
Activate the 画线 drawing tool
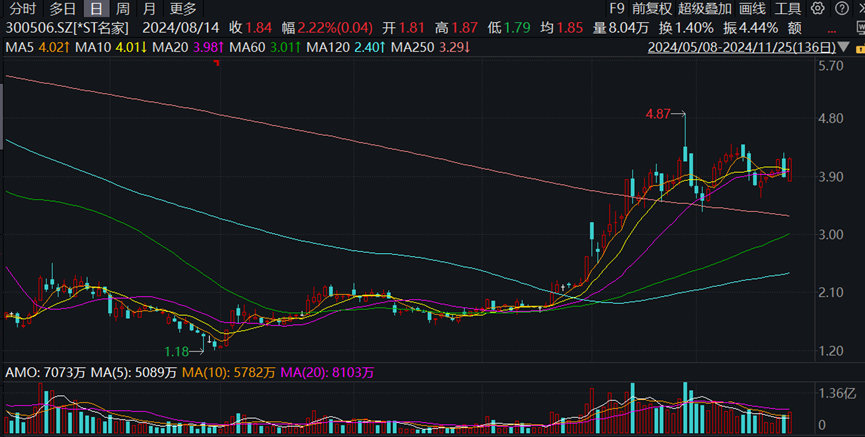click(x=752, y=8)
